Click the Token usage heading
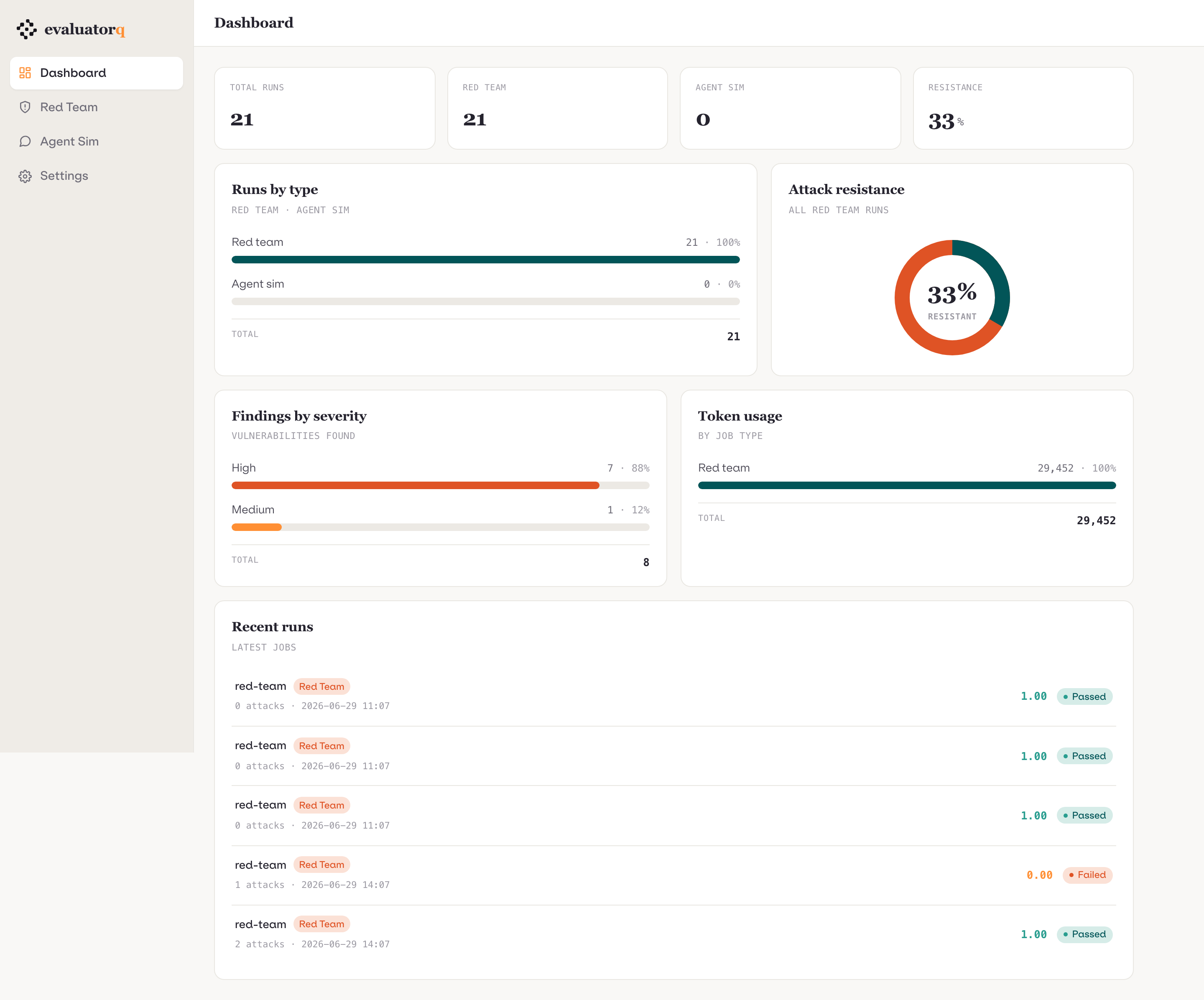The image size is (1204, 1000). (x=740, y=416)
